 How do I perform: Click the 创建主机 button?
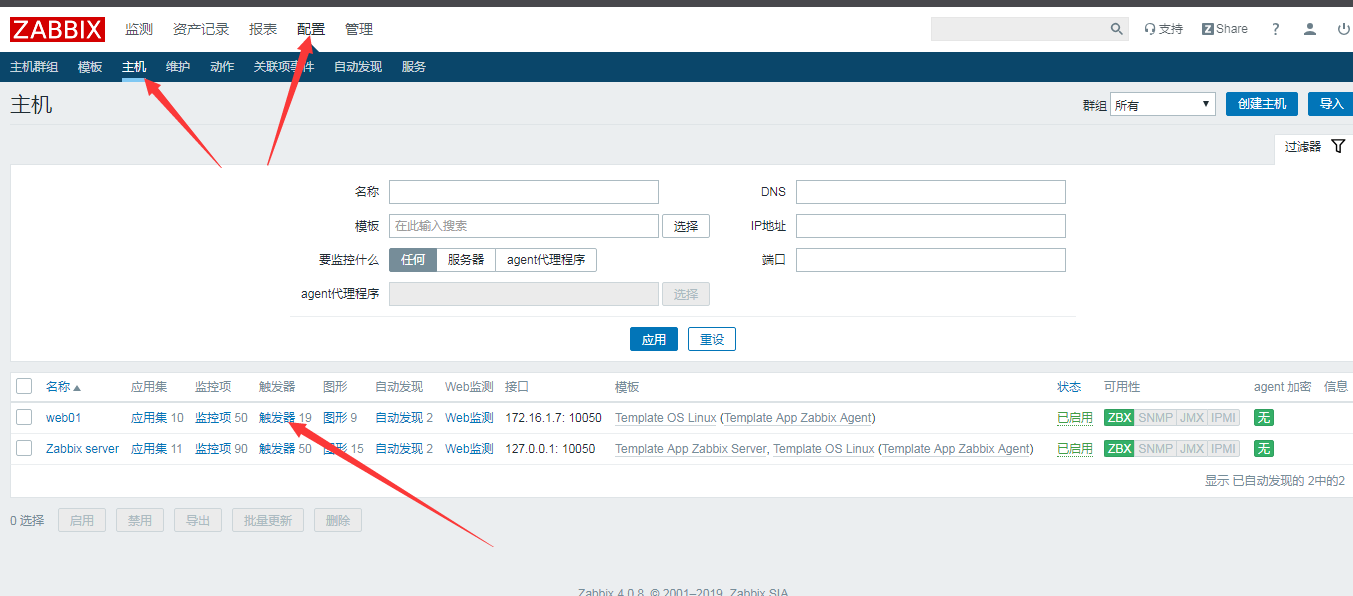point(1262,104)
